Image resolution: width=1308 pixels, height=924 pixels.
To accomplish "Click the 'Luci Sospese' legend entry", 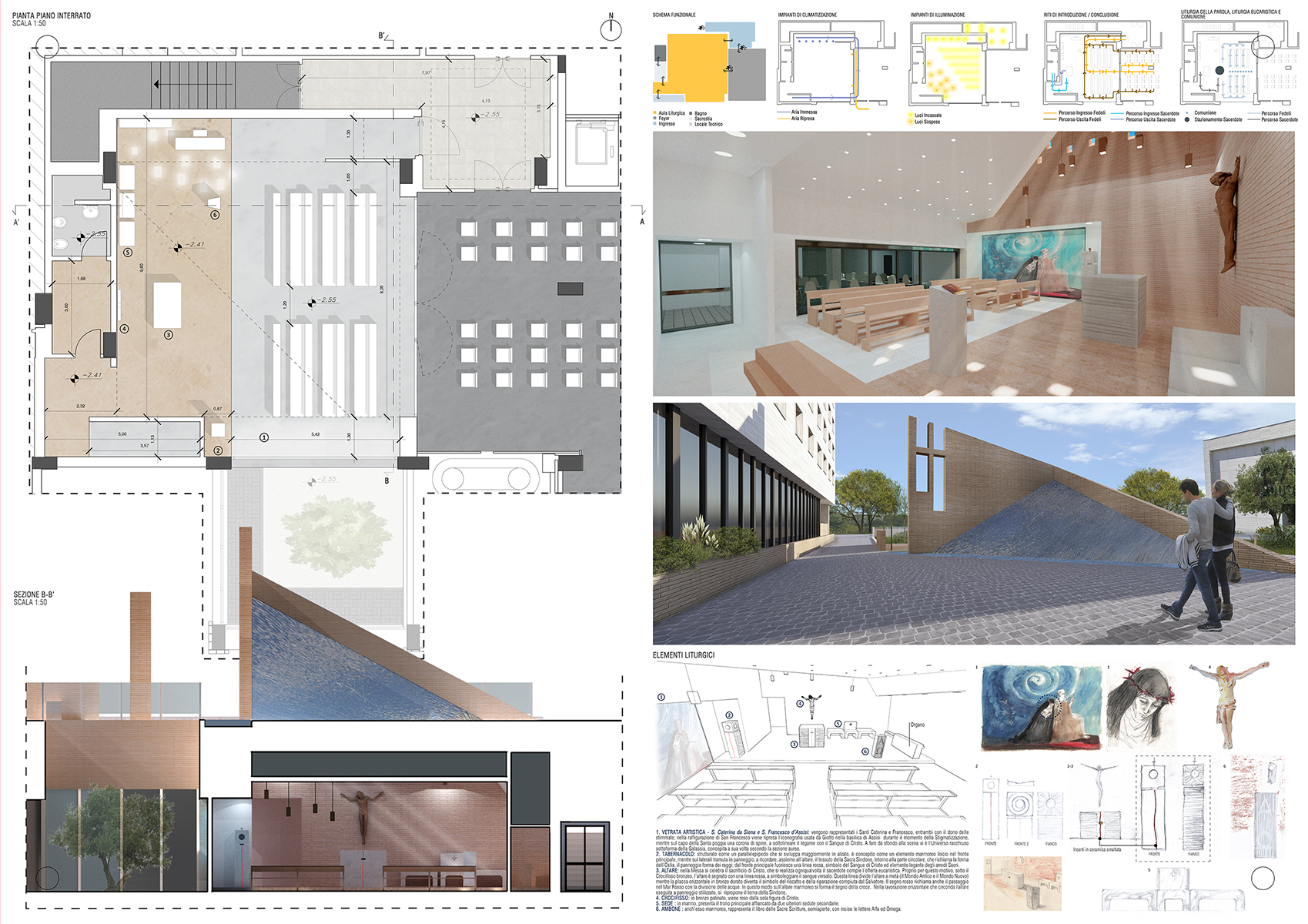I will click(924, 122).
